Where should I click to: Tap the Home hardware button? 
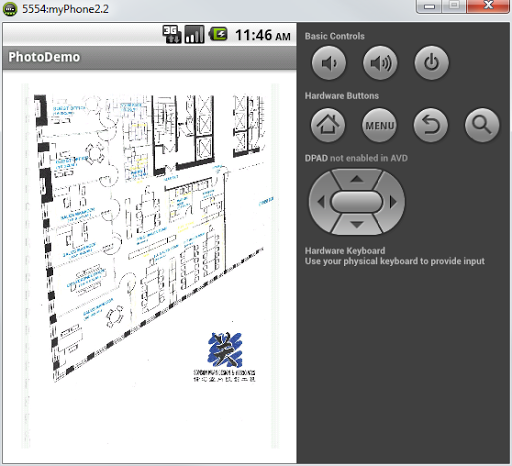[328, 125]
